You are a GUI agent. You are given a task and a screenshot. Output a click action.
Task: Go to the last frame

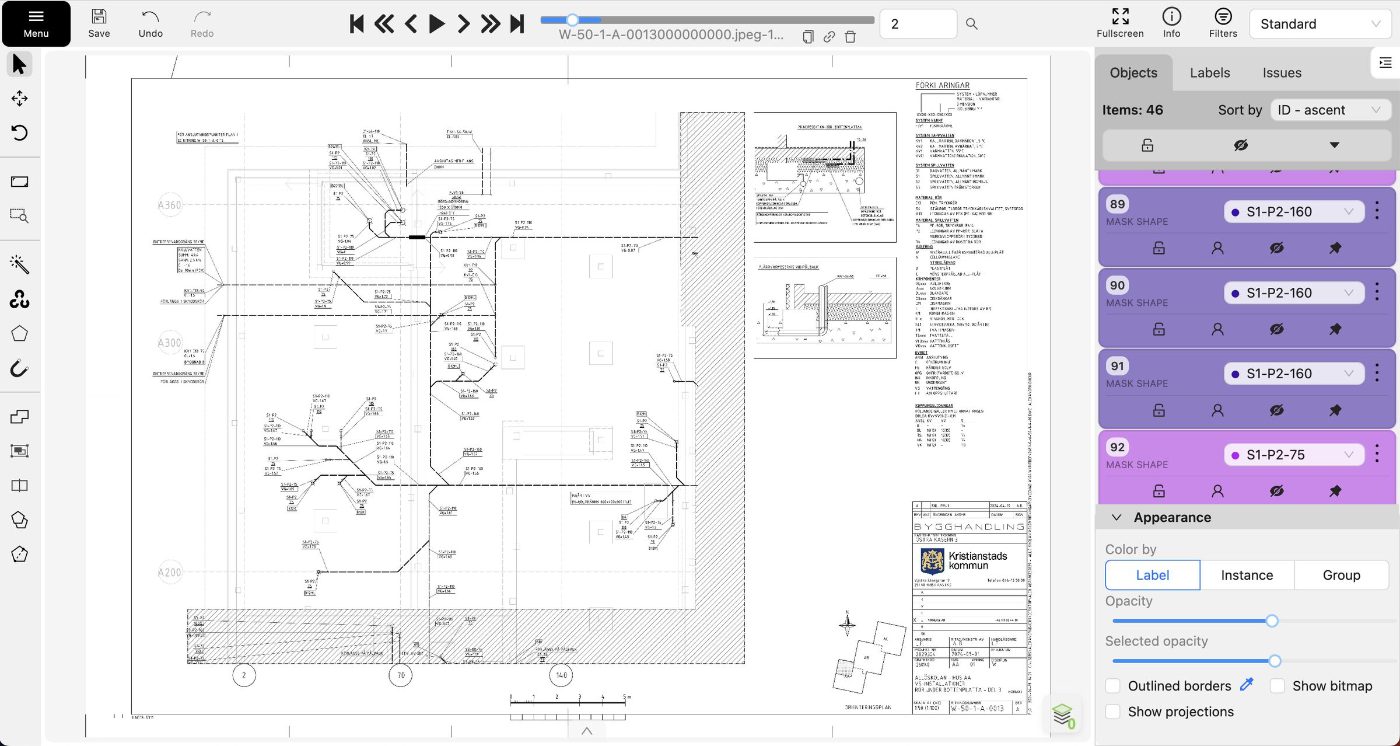pos(517,24)
